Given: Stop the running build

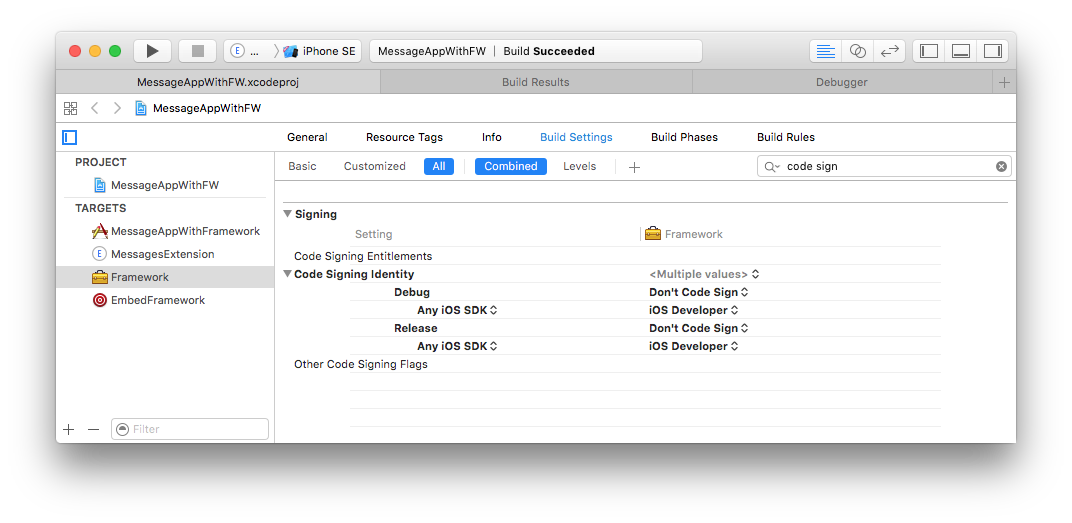Looking at the screenshot, I should pyautogui.click(x=198, y=51).
